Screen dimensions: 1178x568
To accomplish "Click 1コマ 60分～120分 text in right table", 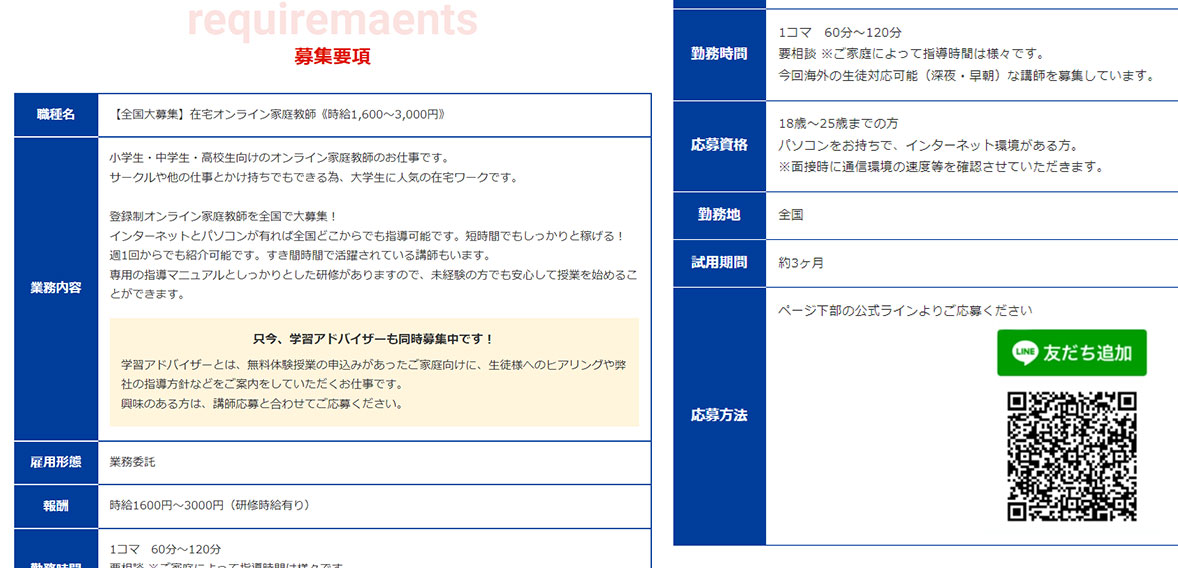I will pos(840,32).
